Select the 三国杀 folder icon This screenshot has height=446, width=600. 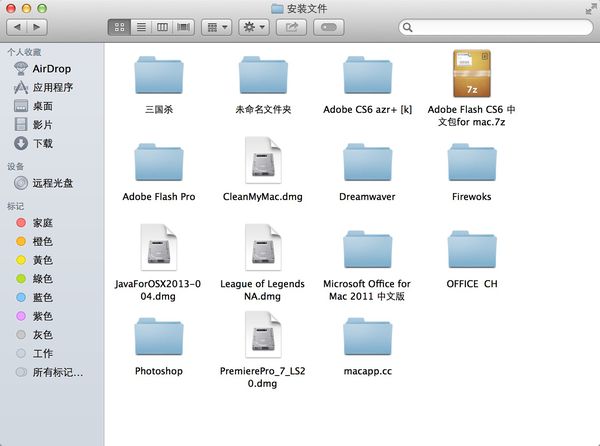point(159,75)
